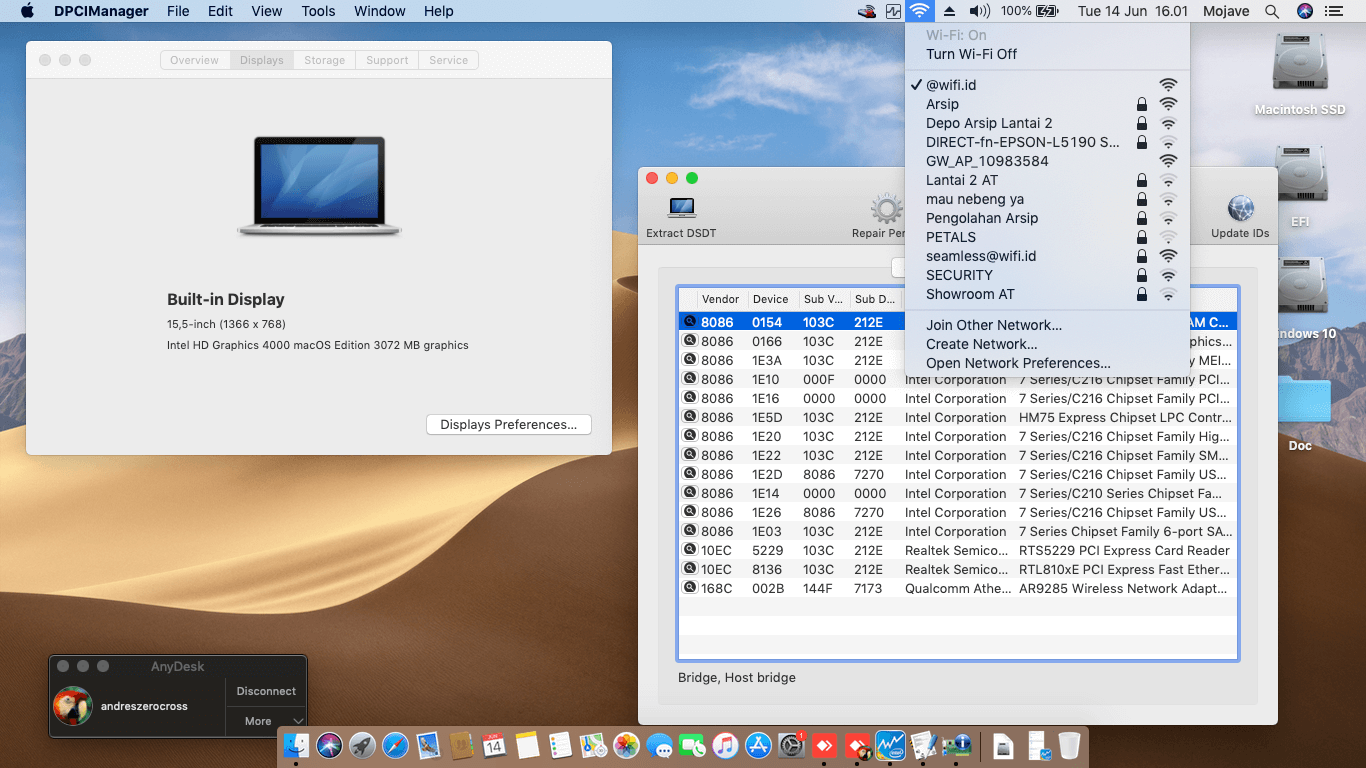The height and width of the screenshot is (768, 1366).
Task: Open Finder from the Dock
Action: tap(296, 745)
